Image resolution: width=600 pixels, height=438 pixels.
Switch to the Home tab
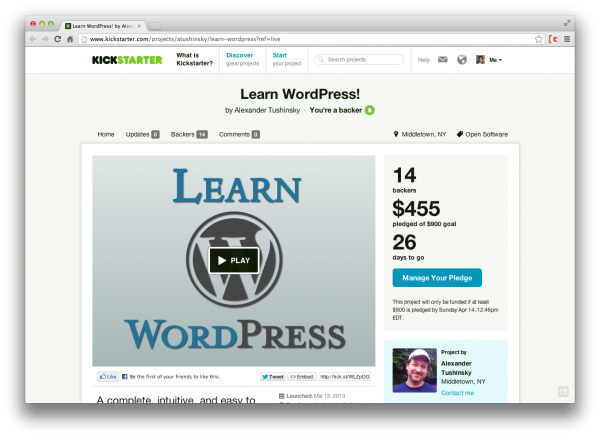tap(106, 134)
